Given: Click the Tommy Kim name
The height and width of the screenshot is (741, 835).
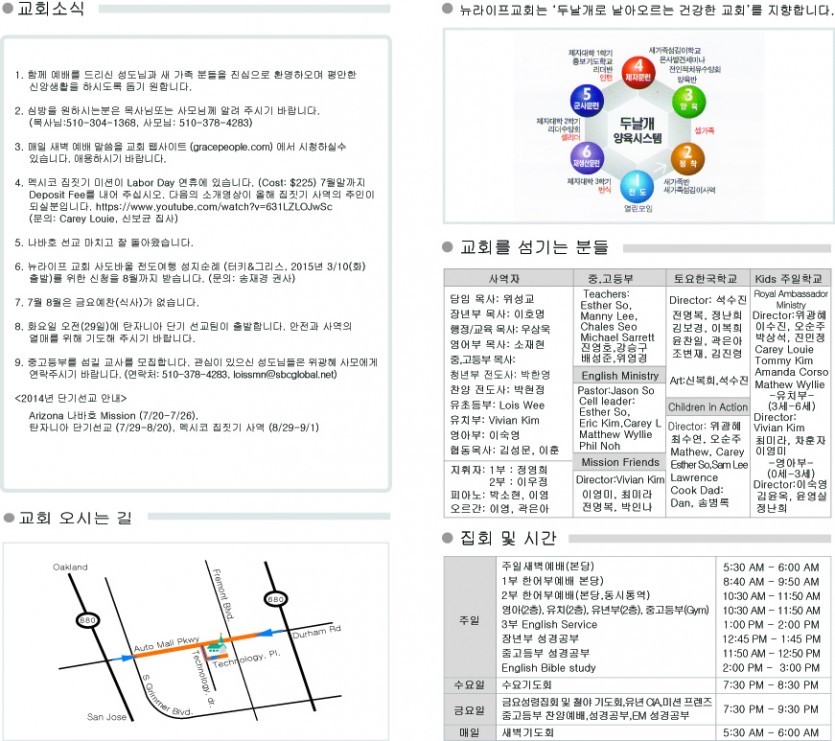Looking at the screenshot, I should (784, 361).
